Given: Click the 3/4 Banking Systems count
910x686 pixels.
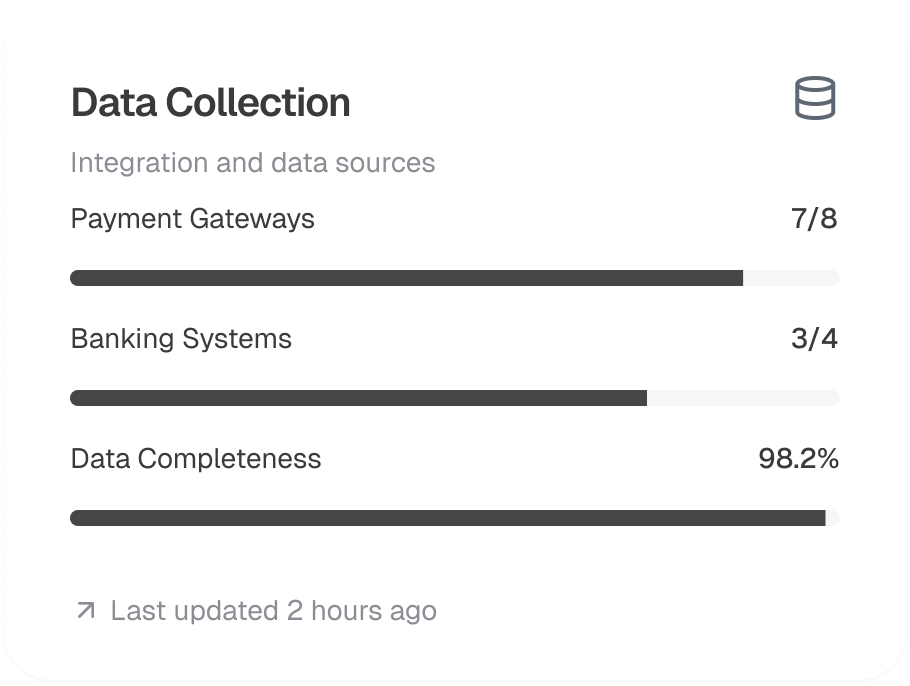Looking at the screenshot, I should pyautogui.click(x=814, y=339).
